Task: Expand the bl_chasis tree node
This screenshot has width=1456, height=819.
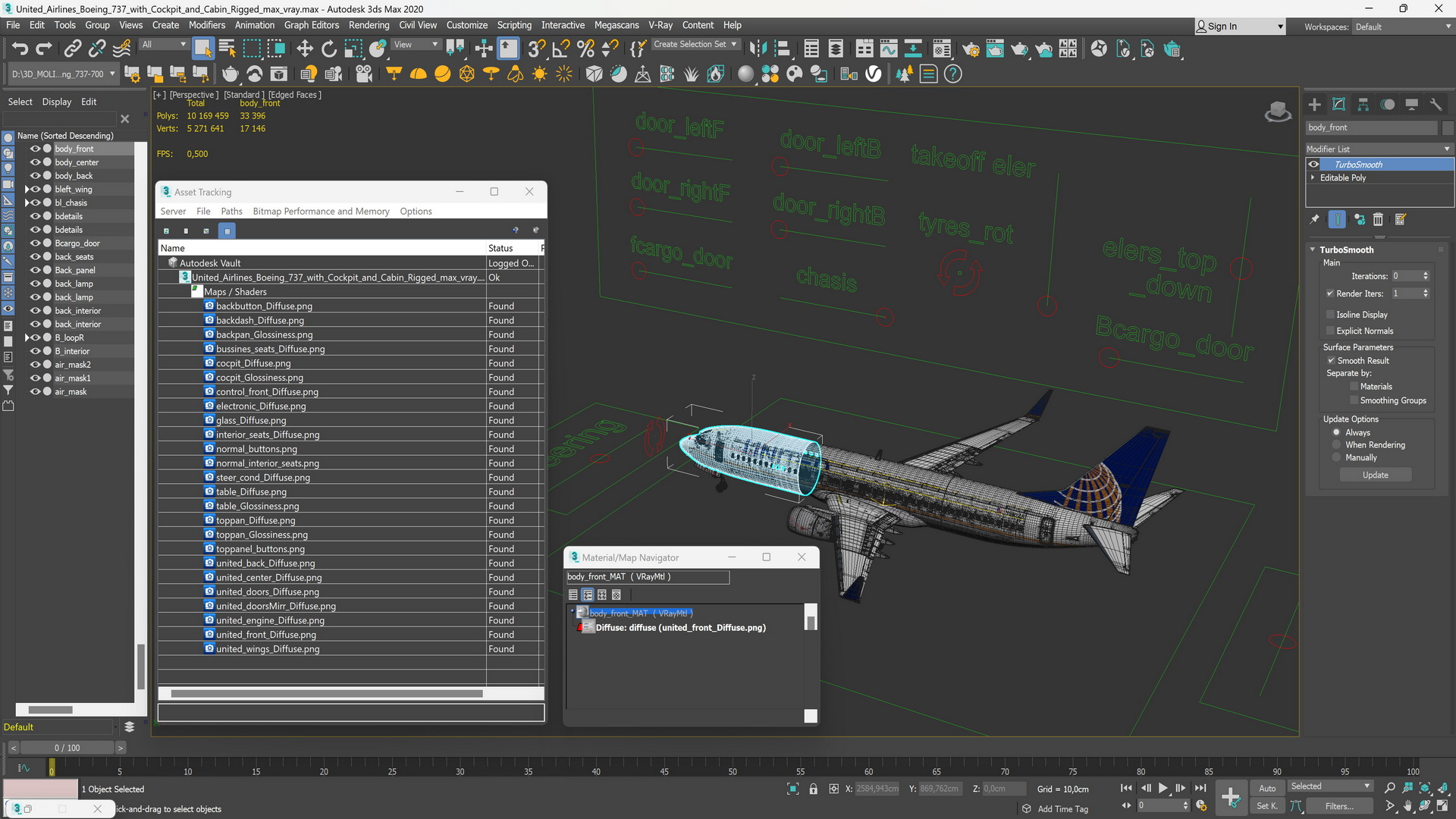Action: click(x=27, y=203)
